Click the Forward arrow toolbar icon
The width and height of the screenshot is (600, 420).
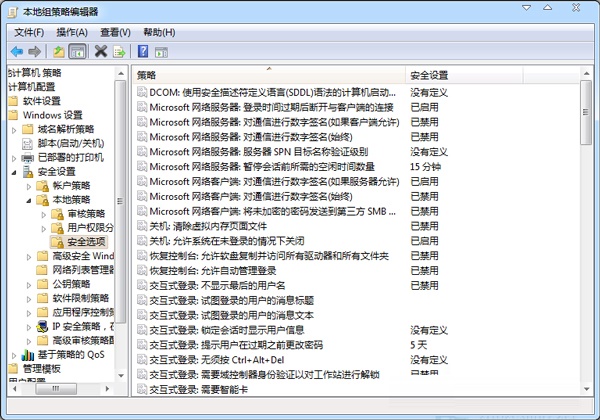click(x=35, y=51)
